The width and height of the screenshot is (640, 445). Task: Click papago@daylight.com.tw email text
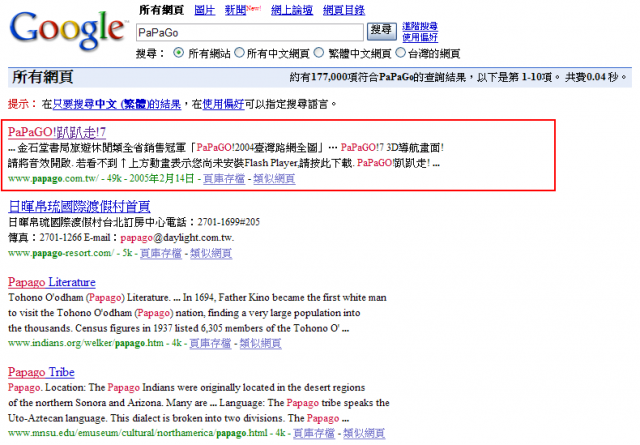pyautogui.click(x=177, y=238)
